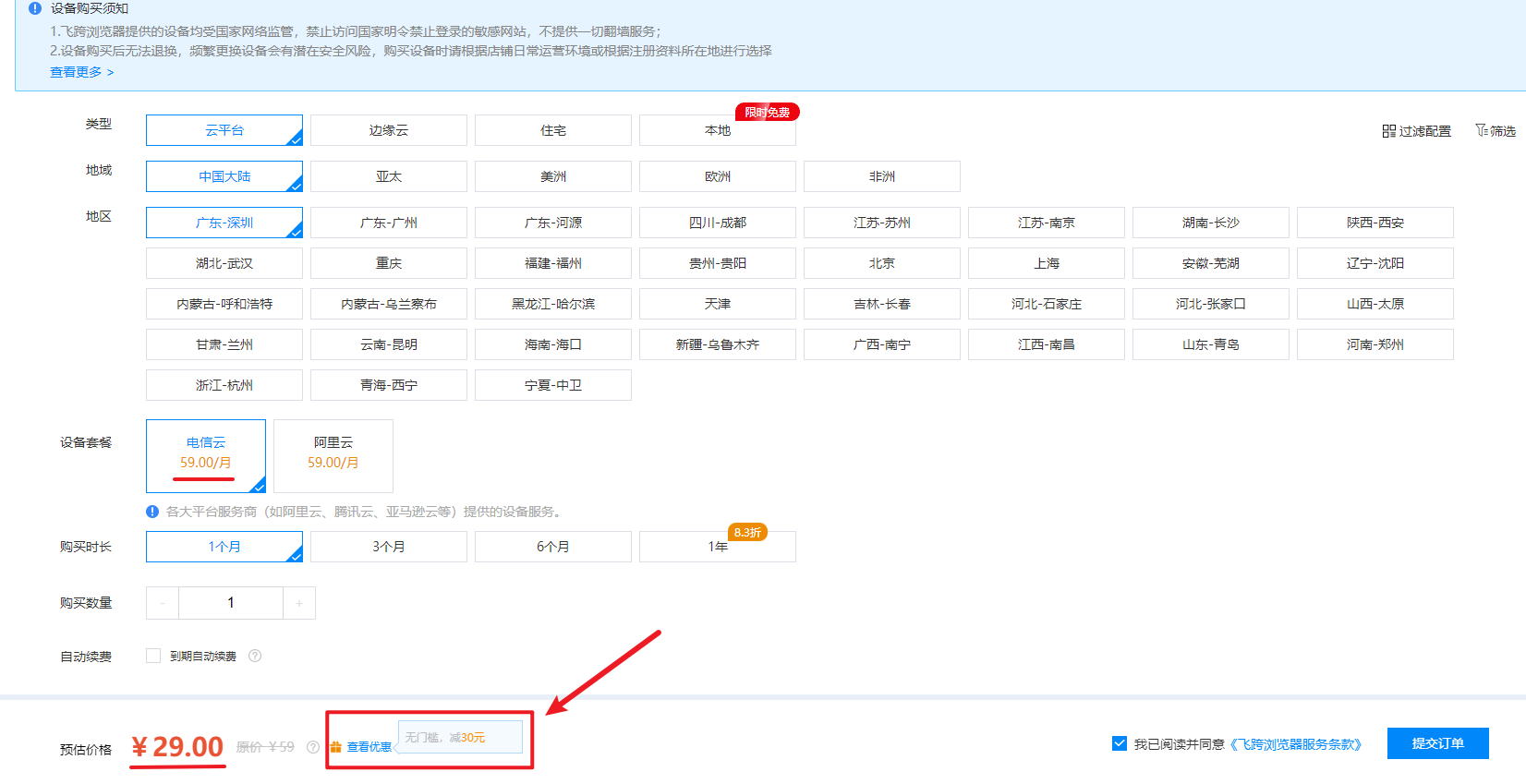The height and width of the screenshot is (784, 1526).
Task: Enable the 到期自动续费 checkbox
Action: [153, 656]
